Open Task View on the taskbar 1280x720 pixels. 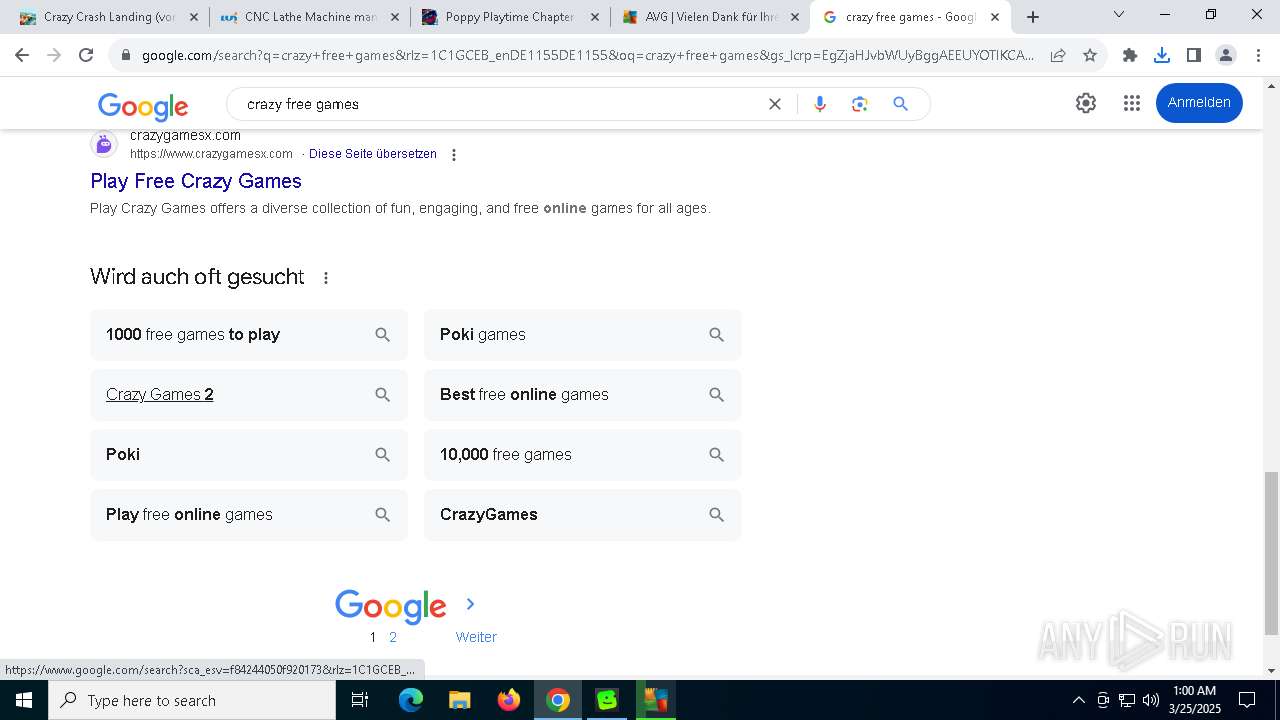point(360,700)
